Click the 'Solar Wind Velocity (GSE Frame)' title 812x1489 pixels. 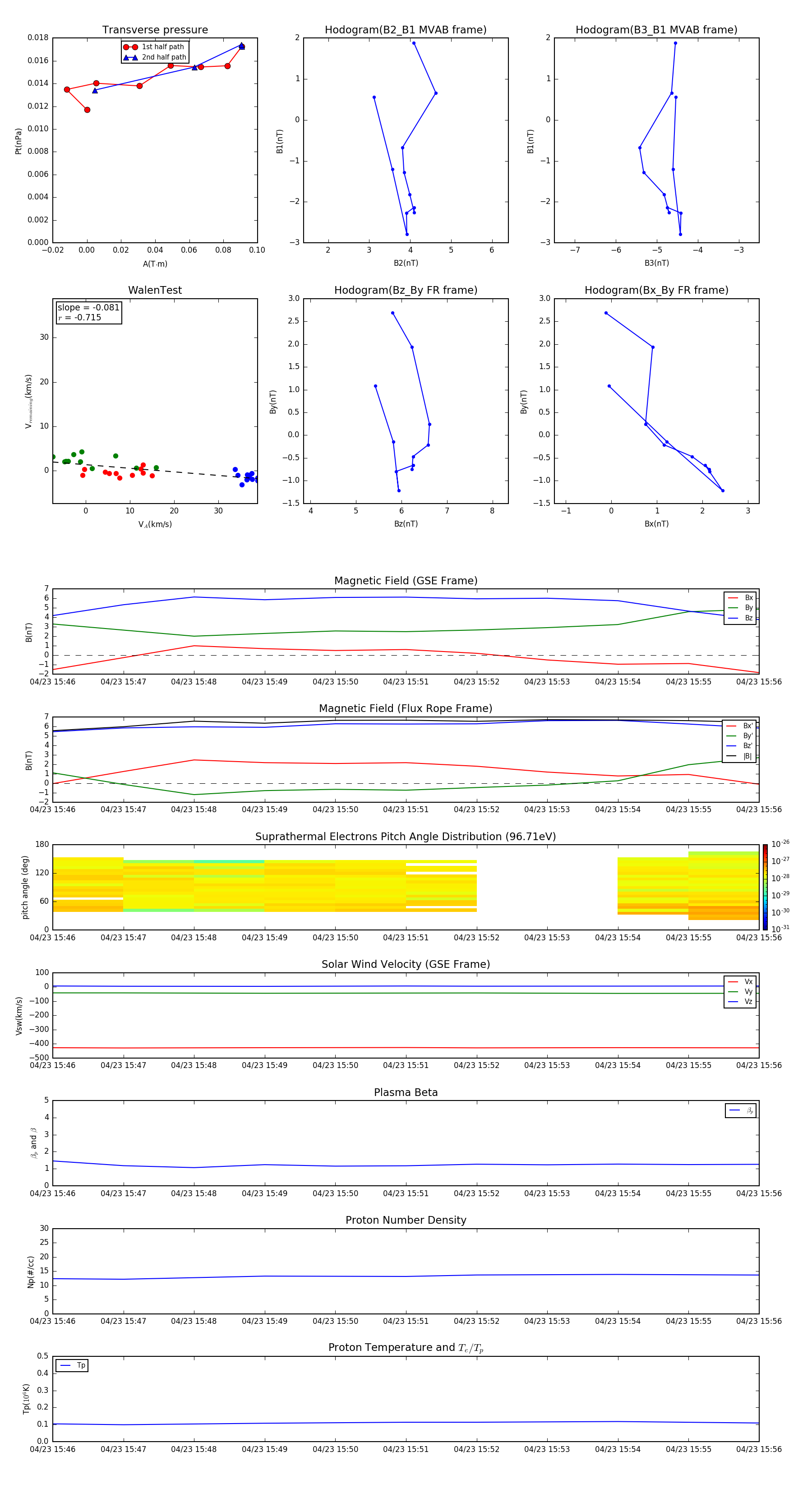406,964
